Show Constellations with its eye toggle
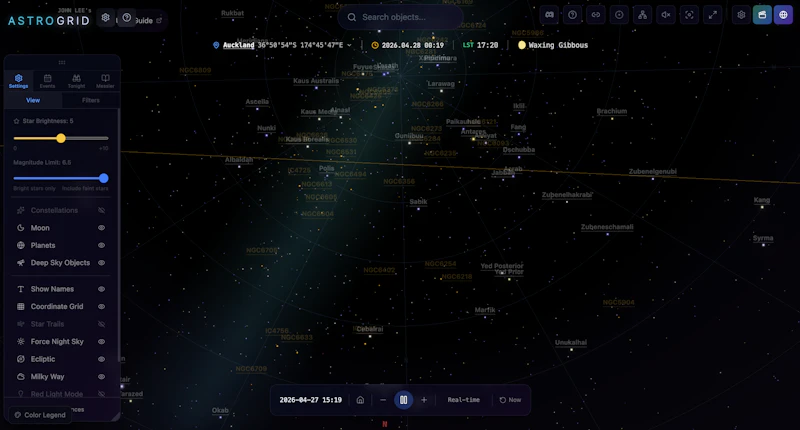 [102, 210]
